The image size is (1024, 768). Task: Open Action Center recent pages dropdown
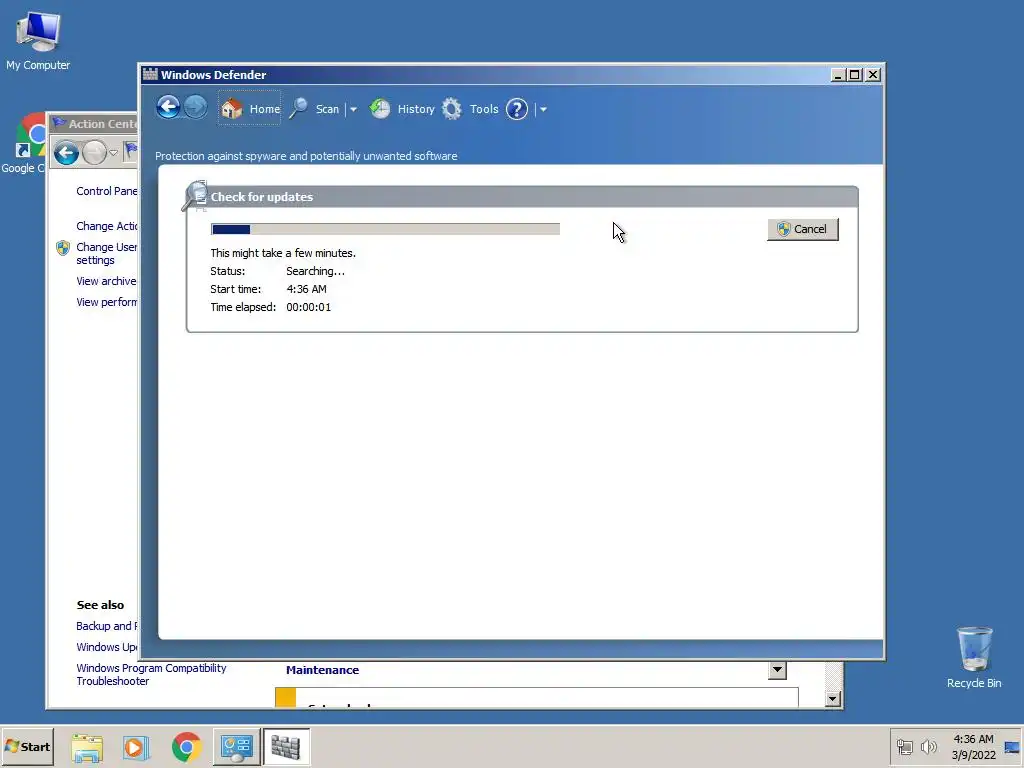coord(113,153)
